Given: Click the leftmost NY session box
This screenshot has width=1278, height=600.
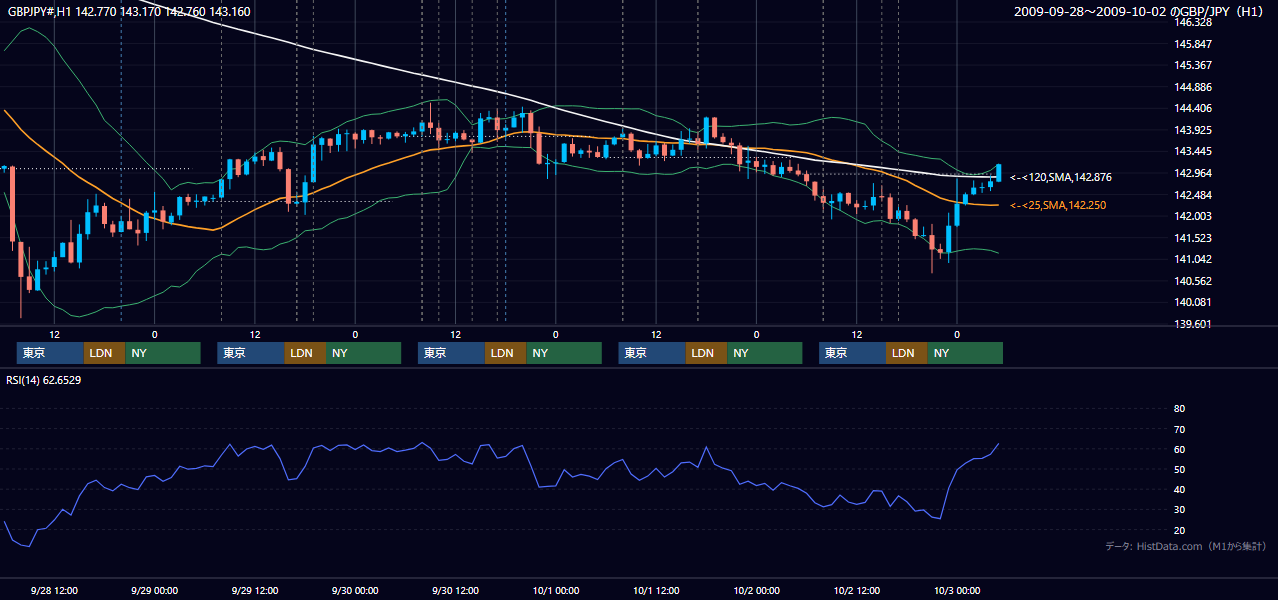Looking at the screenshot, I should [x=163, y=353].
